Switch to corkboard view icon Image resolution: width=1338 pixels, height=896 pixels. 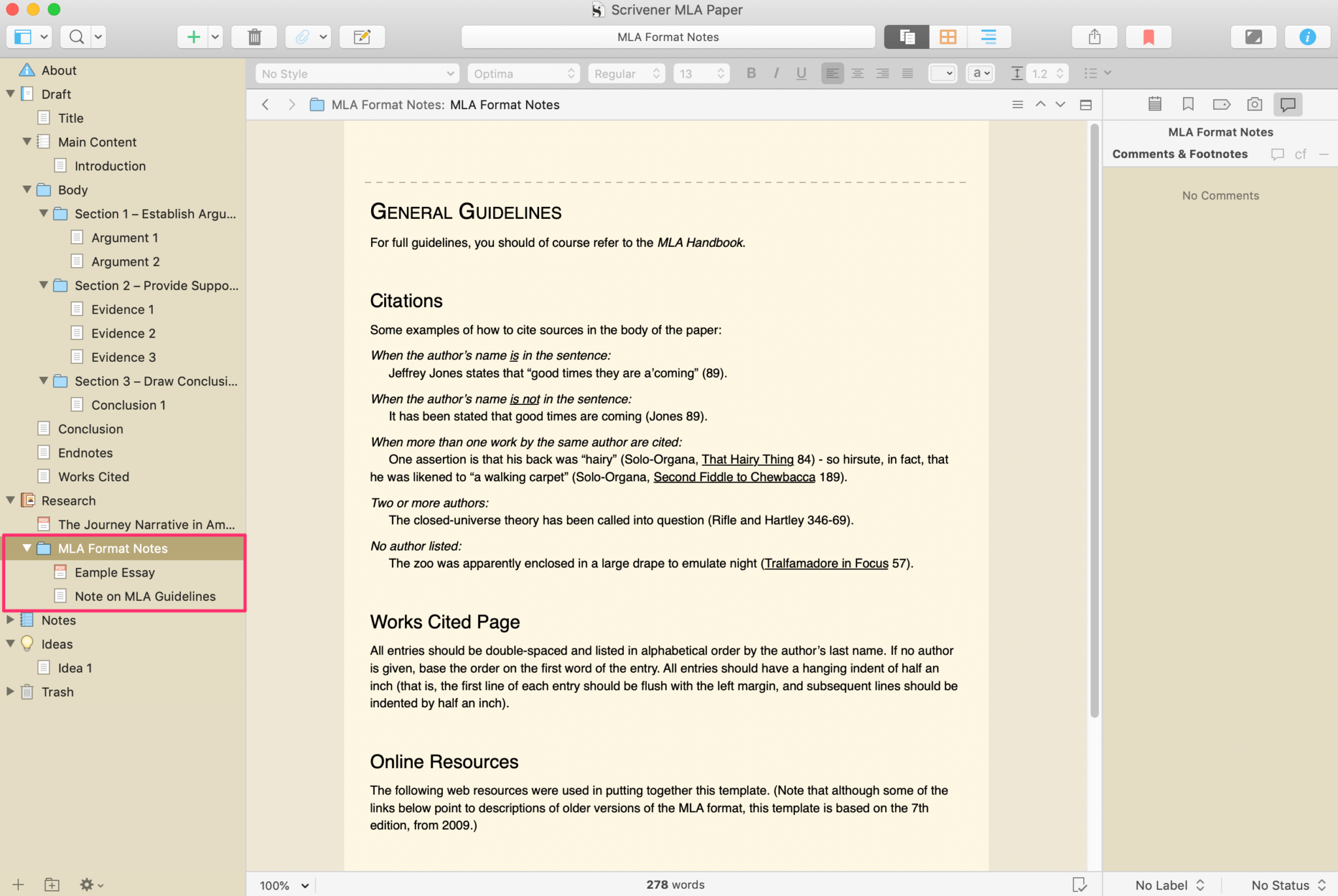click(x=947, y=37)
